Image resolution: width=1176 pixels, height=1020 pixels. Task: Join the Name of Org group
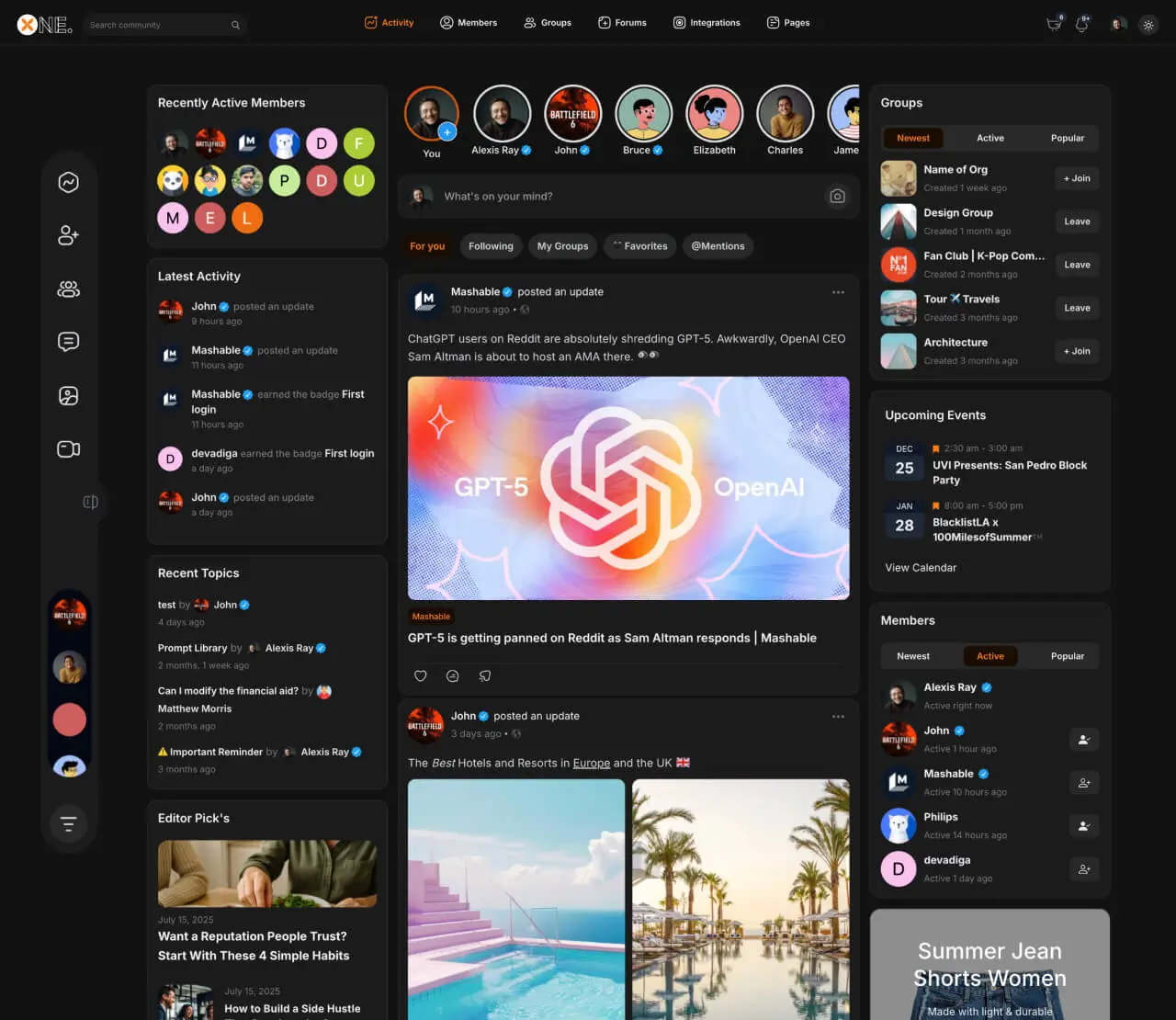pos(1077,178)
